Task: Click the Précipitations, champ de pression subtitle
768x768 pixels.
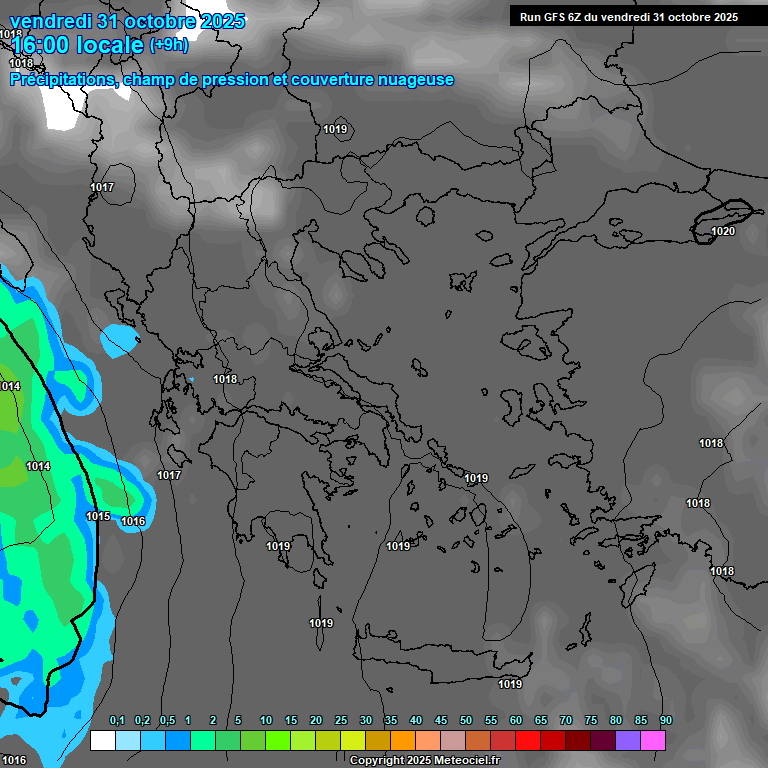Action: tap(232, 80)
